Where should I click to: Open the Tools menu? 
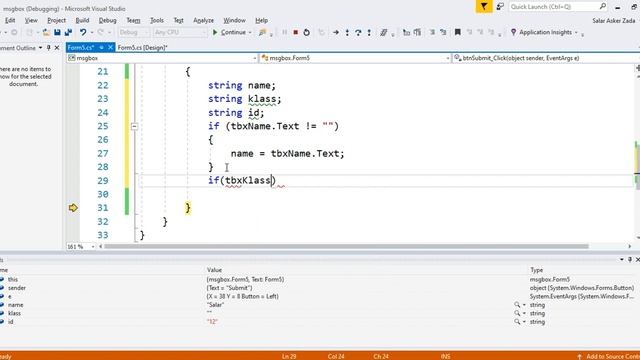pyautogui.click(x=157, y=20)
